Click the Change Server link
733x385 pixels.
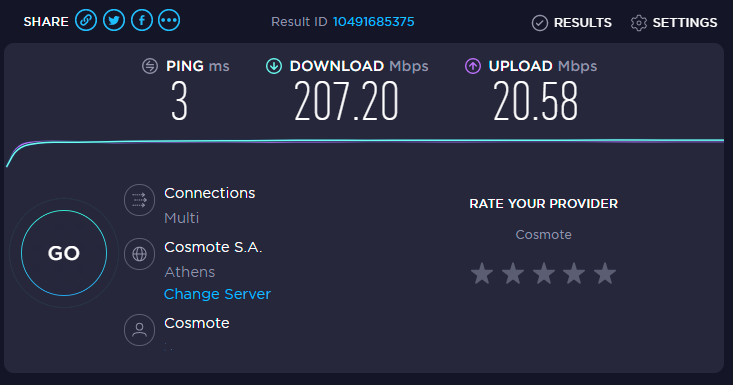(x=217, y=294)
